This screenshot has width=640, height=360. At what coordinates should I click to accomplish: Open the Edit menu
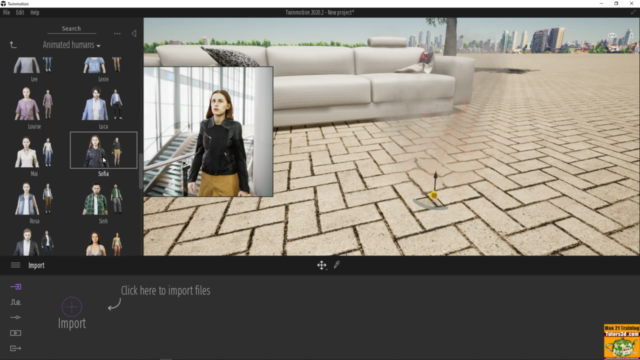[x=20, y=13]
